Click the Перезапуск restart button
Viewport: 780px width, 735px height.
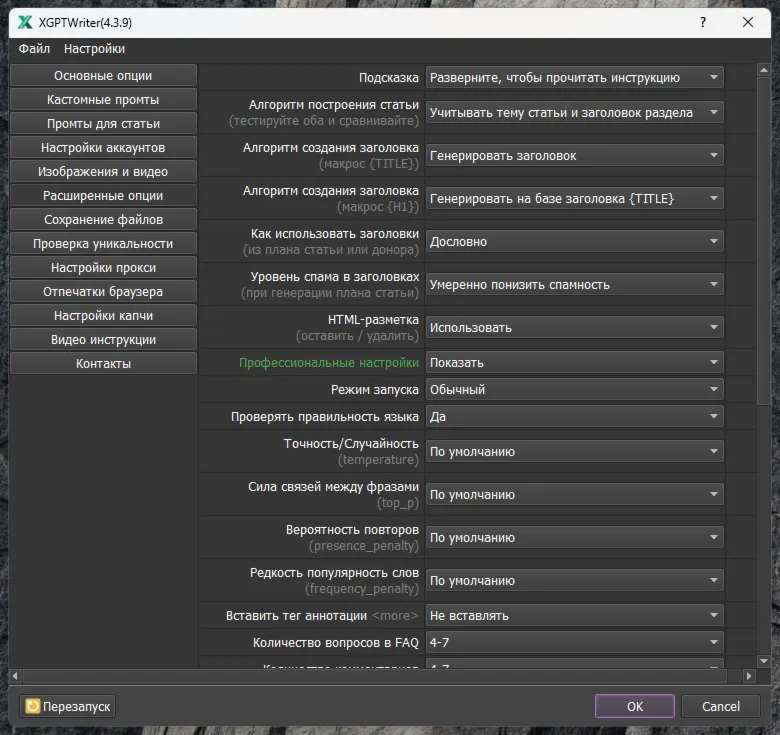(x=68, y=706)
